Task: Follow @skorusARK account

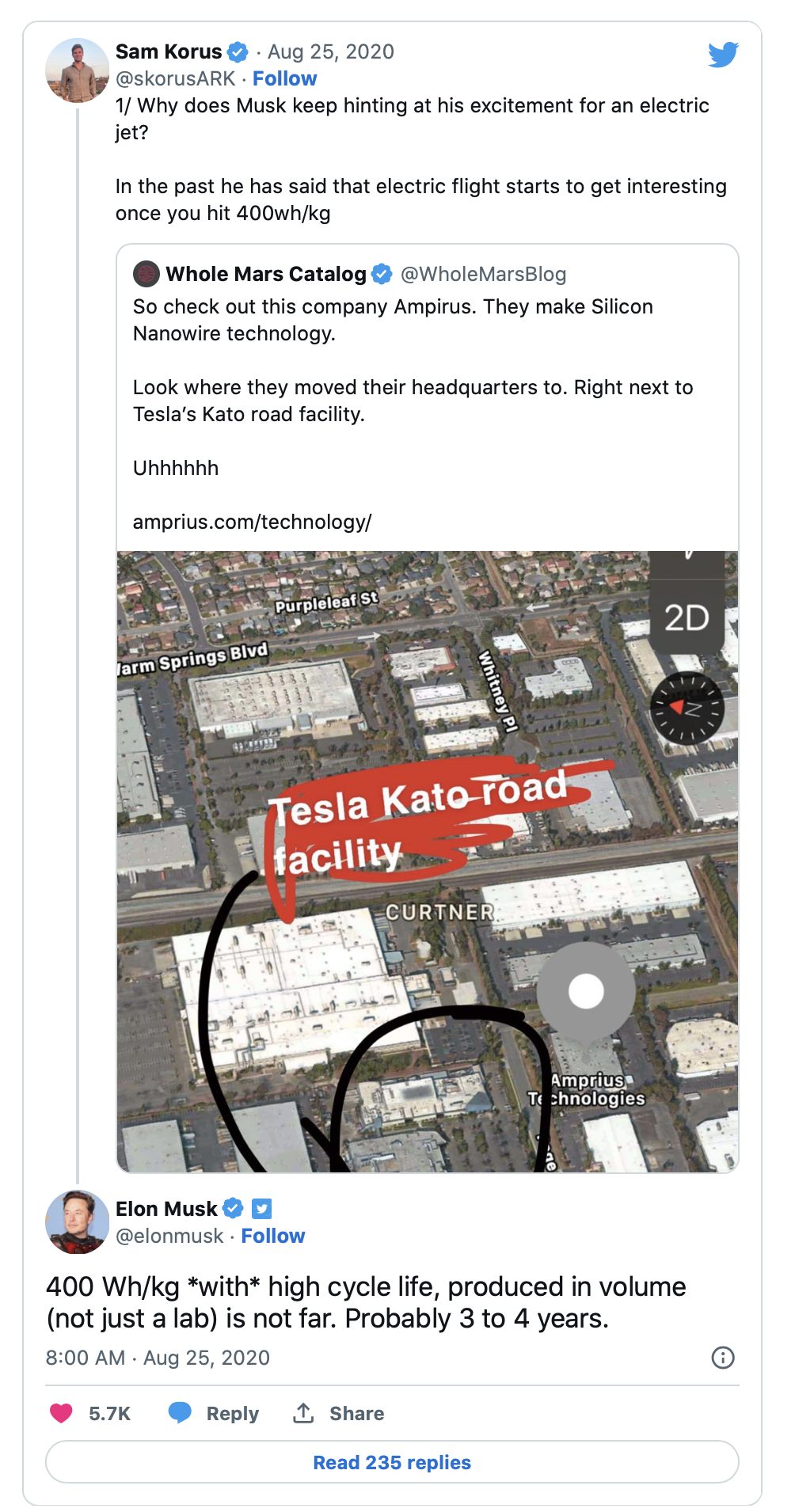Action: [284, 78]
